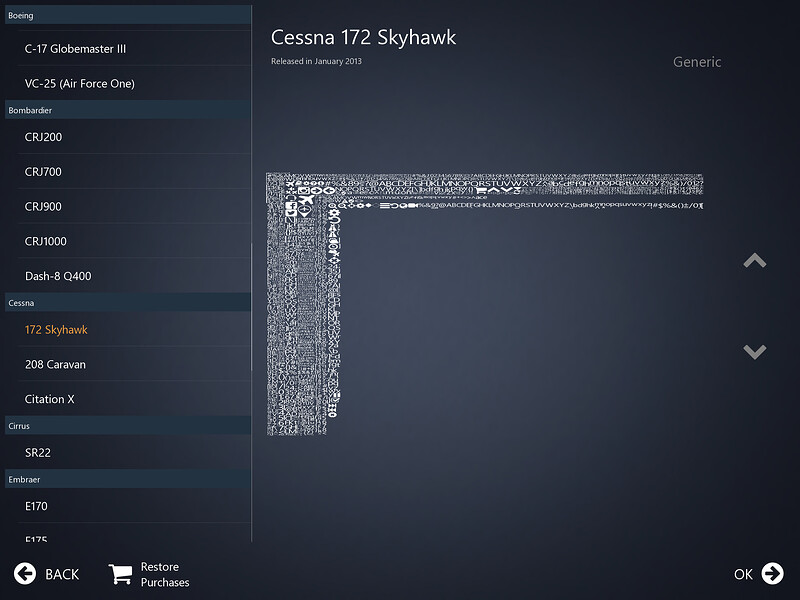Go back using the BACK label

point(62,574)
